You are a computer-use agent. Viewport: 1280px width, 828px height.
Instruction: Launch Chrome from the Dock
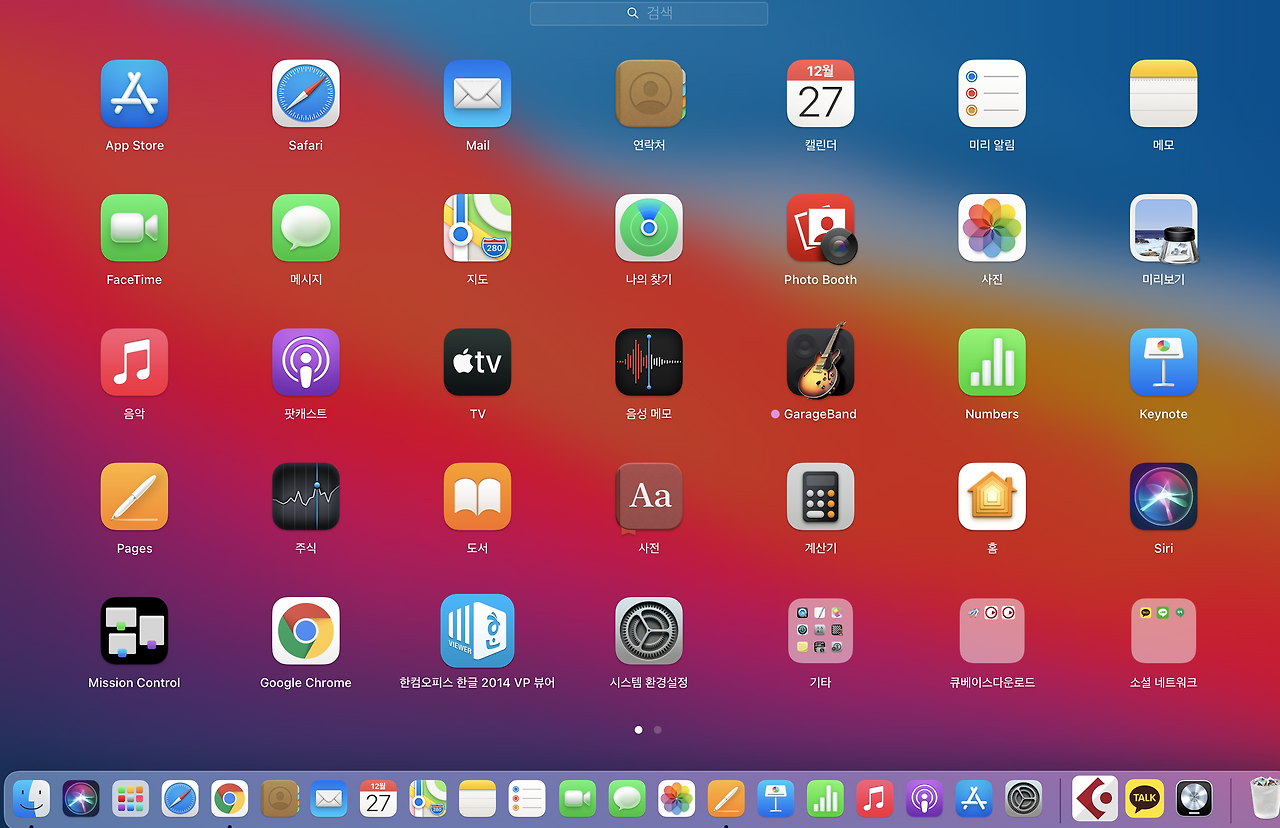(x=229, y=798)
